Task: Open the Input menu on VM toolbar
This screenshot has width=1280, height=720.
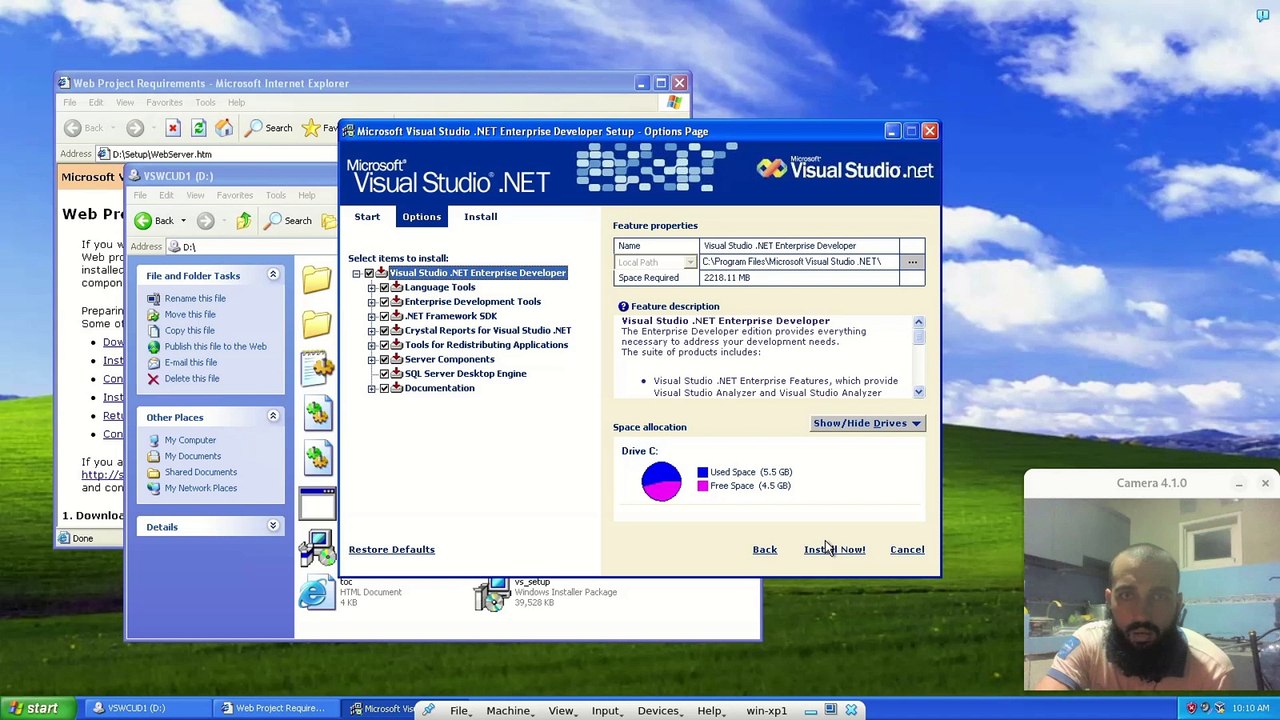Action: (605, 711)
